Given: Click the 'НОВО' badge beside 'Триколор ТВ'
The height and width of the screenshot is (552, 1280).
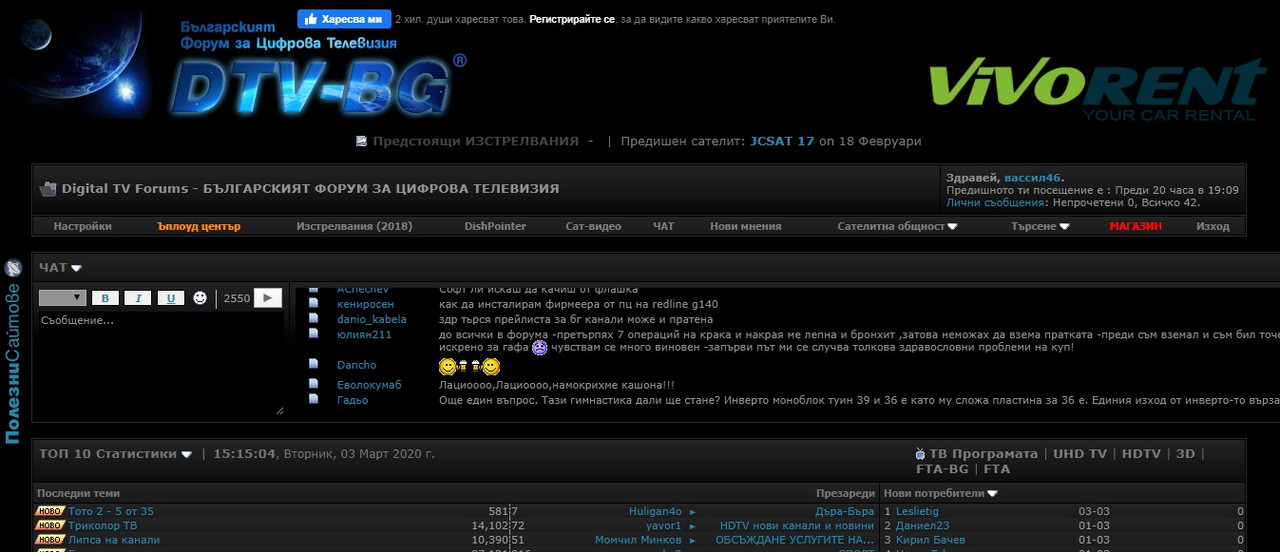Looking at the screenshot, I should [x=50, y=526].
